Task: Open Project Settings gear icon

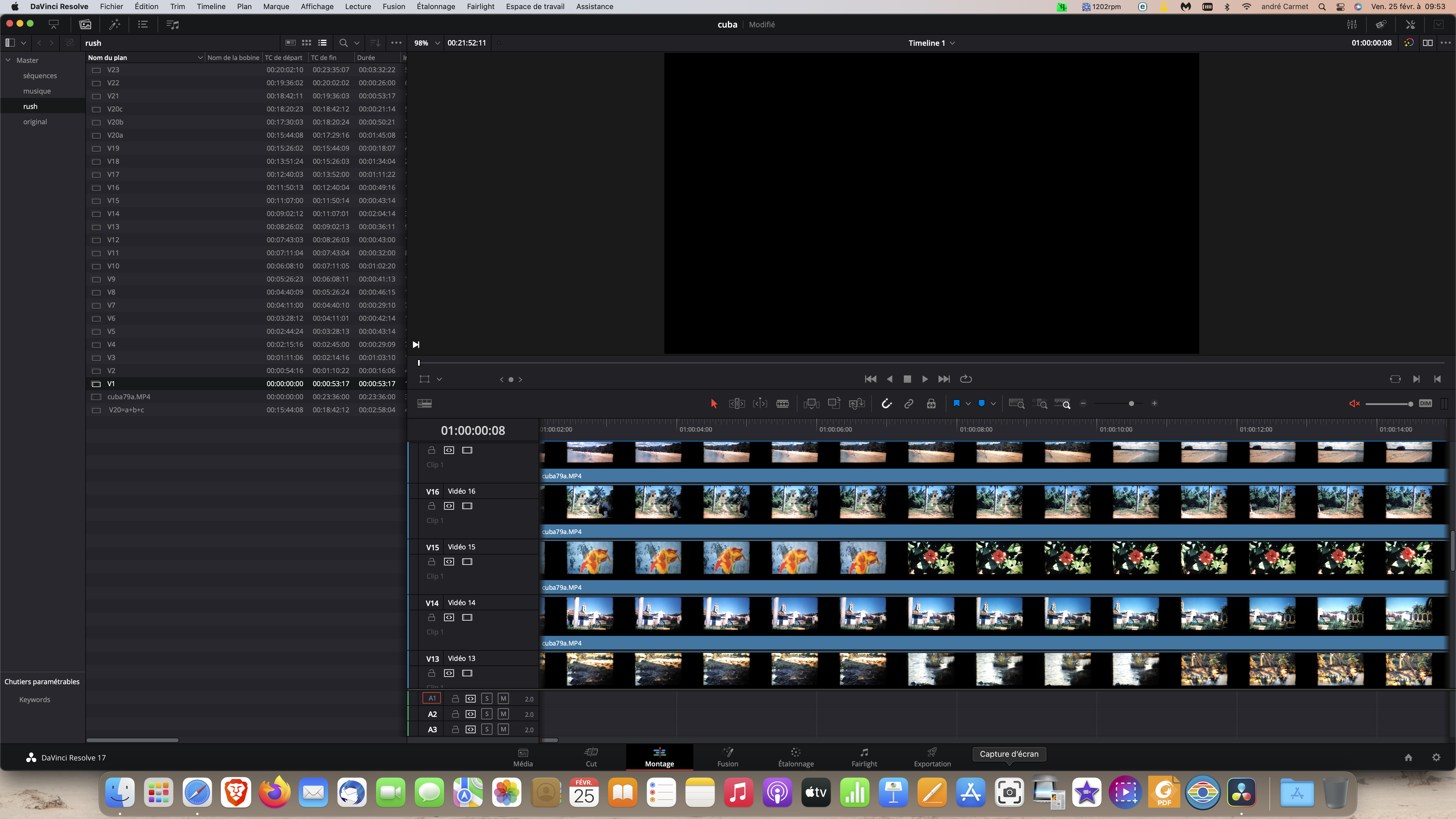Action: tap(1436, 757)
